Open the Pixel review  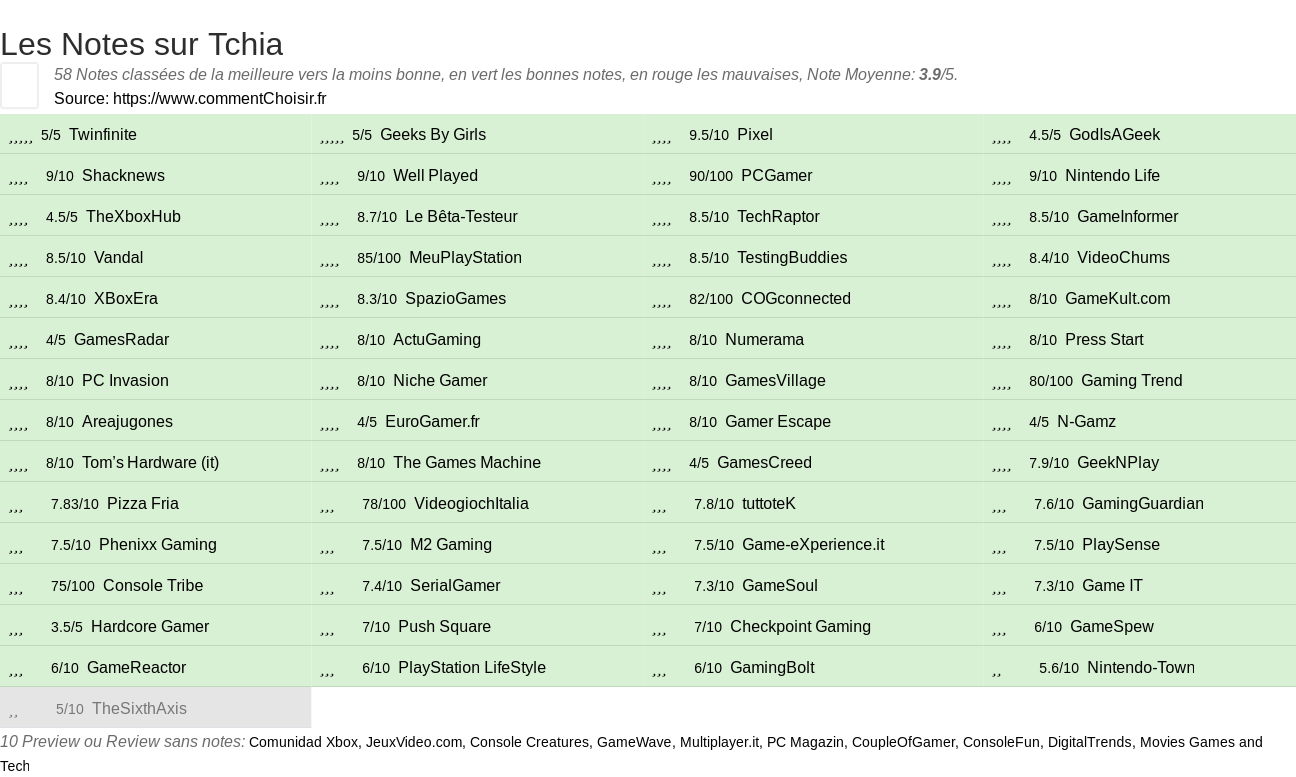point(755,134)
